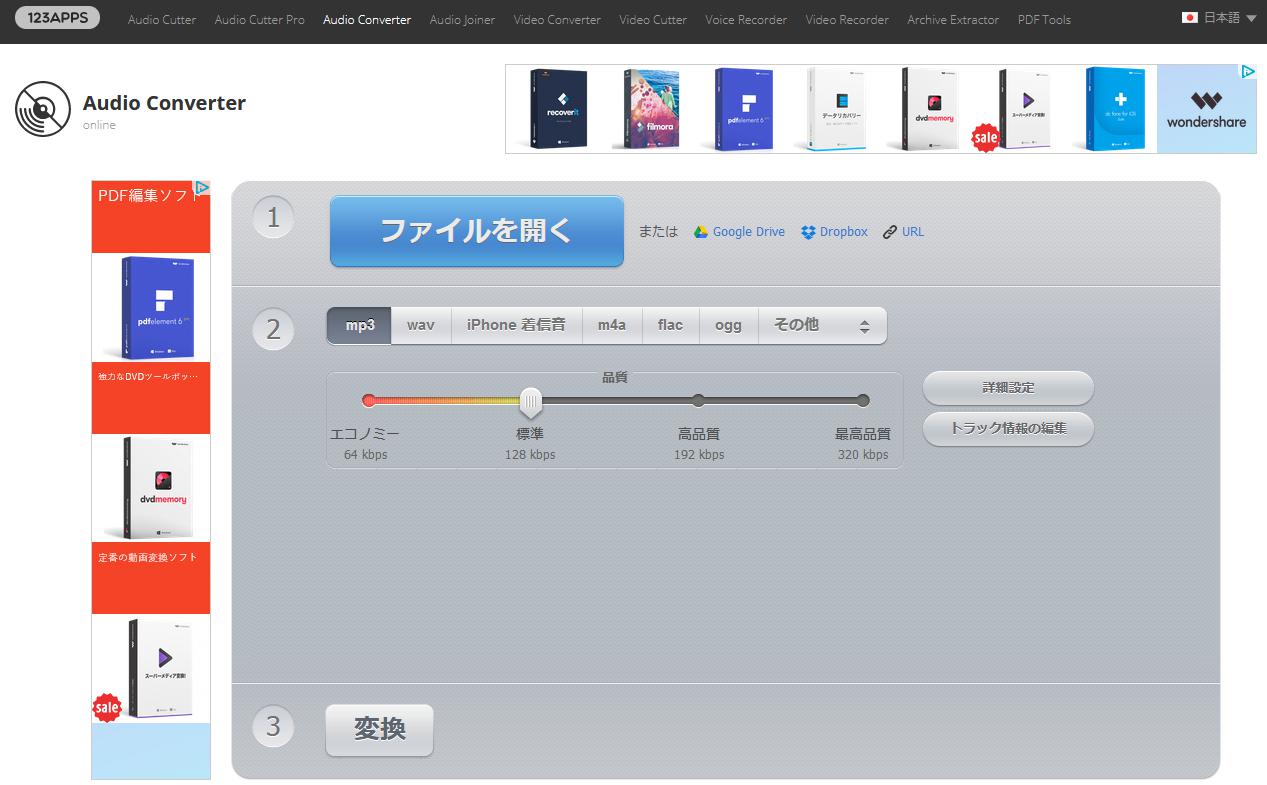Click the dvdmemory ad thumbnail
This screenshot has height=785, width=1267.
click(x=150, y=487)
